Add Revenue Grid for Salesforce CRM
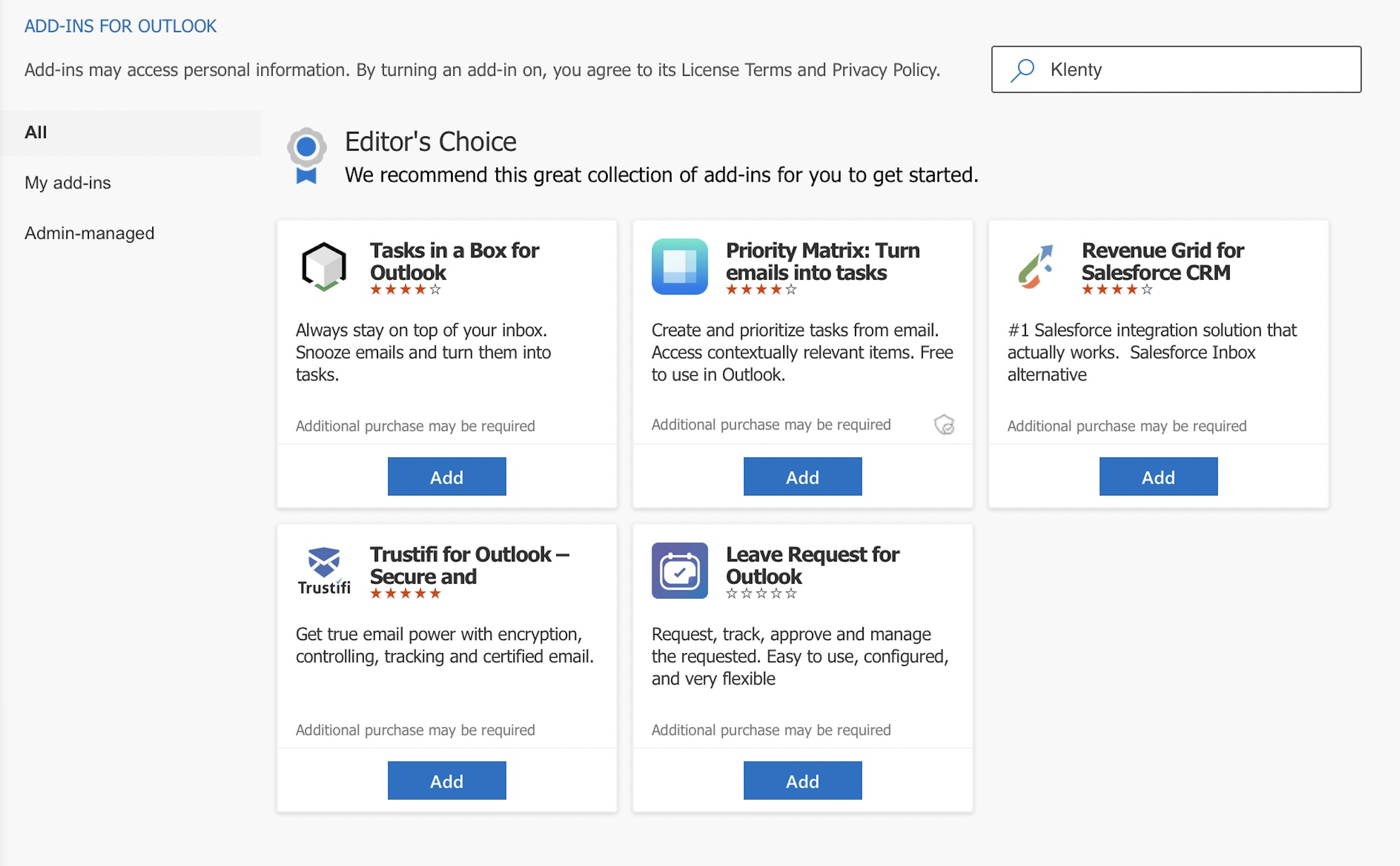The image size is (1400, 866). 1158,477
